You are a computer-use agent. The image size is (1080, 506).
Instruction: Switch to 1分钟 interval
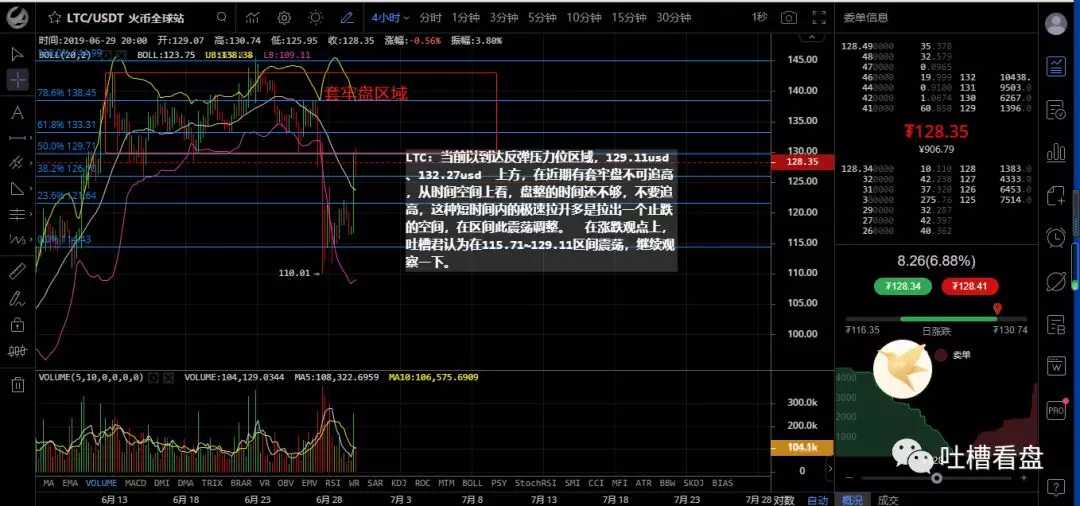[466, 17]
